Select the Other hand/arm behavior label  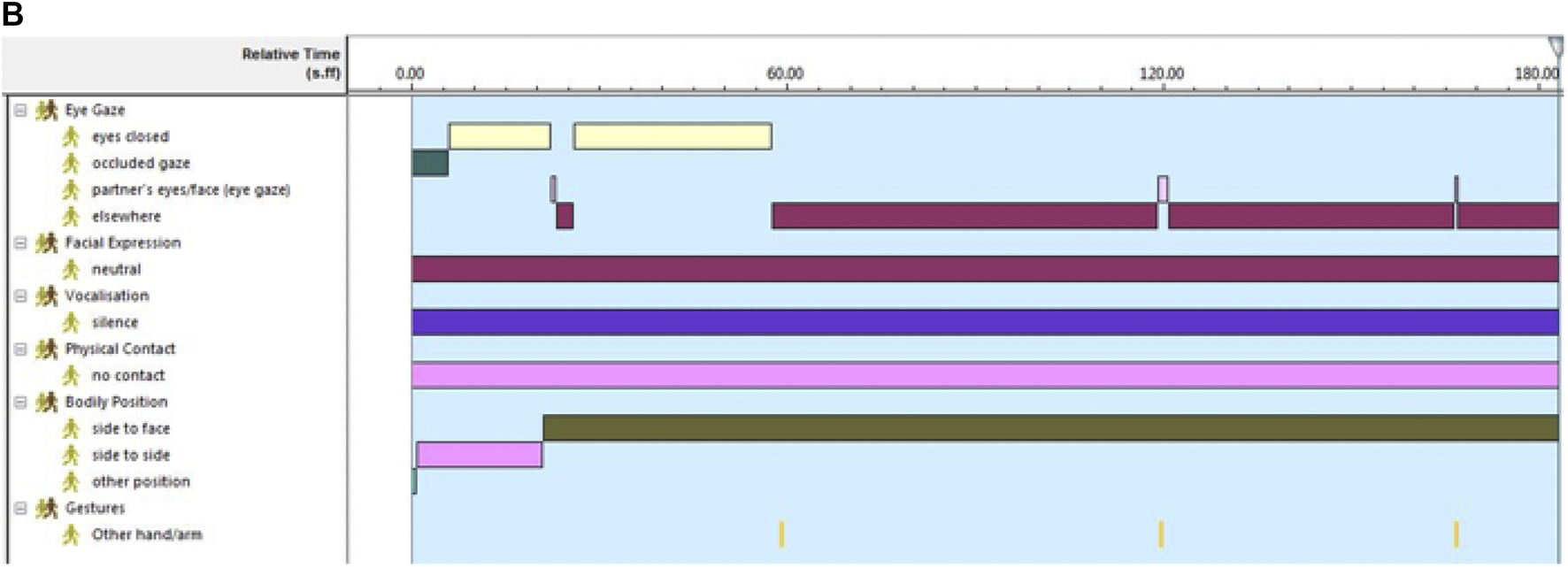coord(146,535)
